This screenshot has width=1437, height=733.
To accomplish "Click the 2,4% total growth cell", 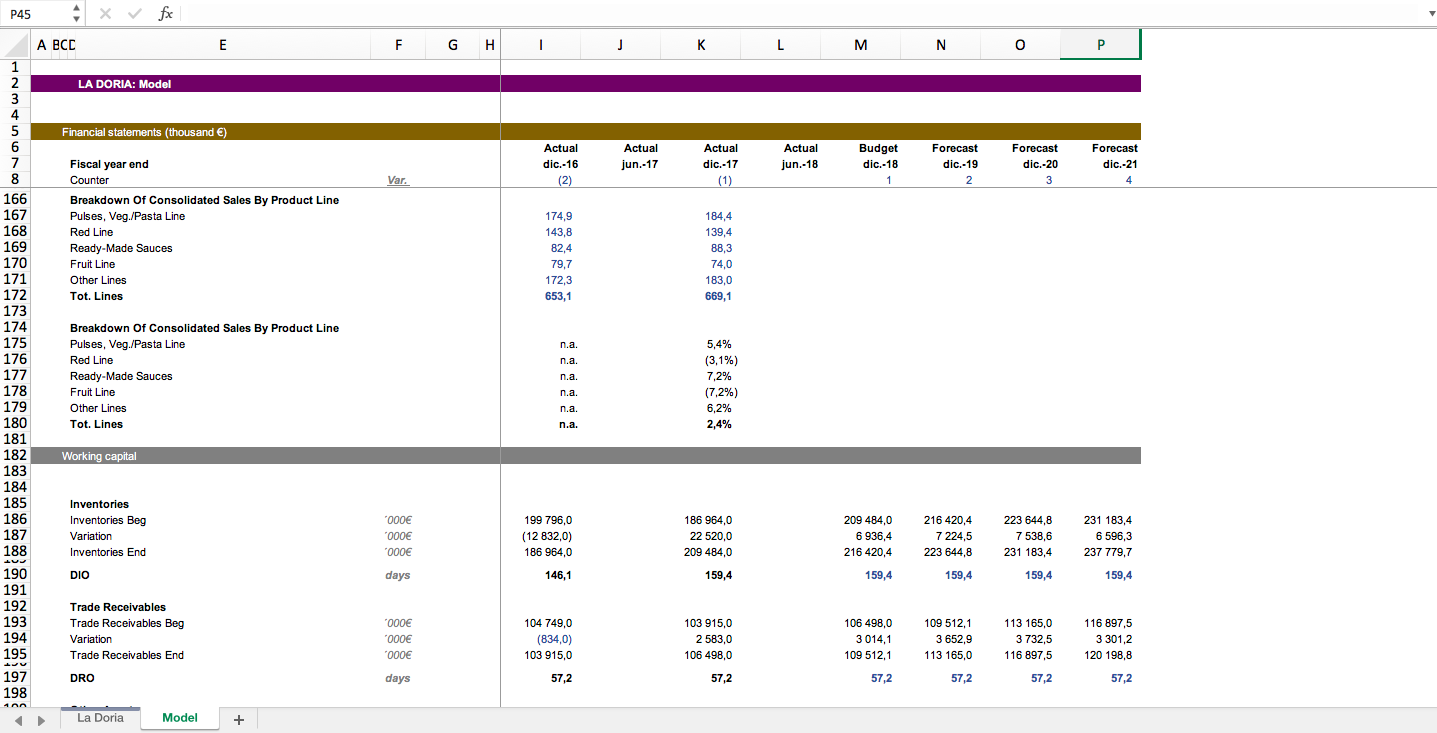I will (x=719, y=424).
